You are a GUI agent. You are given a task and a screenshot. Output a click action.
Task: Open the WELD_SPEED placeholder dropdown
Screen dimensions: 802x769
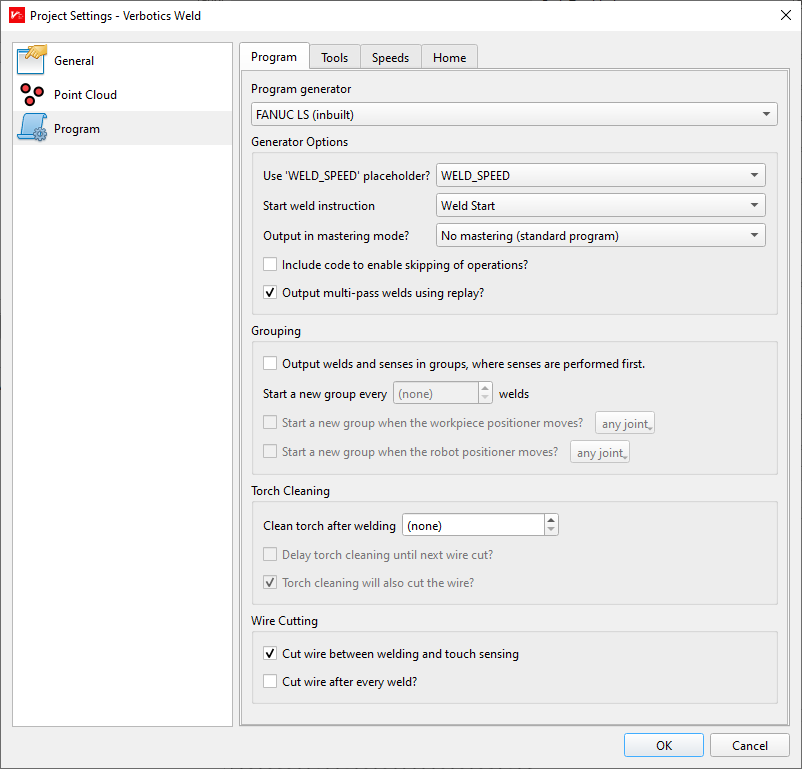click(600, 175)
